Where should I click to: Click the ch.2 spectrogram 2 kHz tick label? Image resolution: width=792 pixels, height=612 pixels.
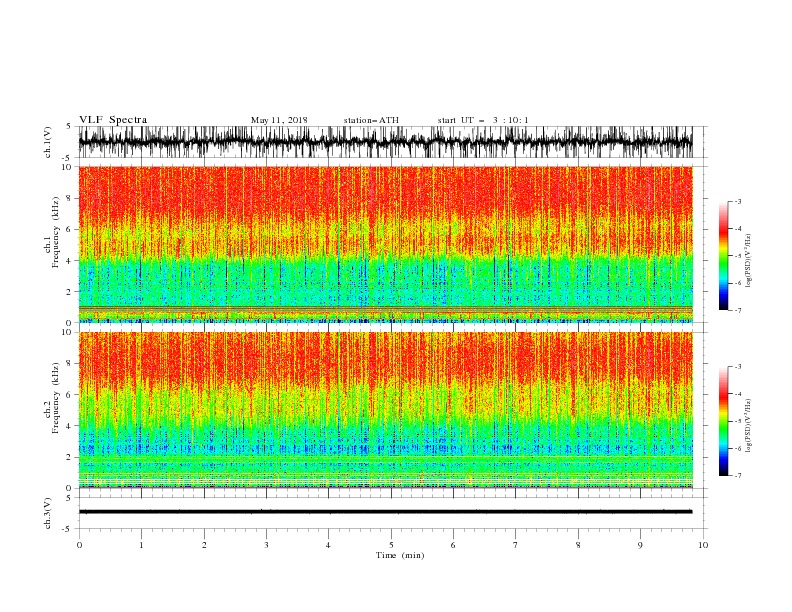click(70, 457)
